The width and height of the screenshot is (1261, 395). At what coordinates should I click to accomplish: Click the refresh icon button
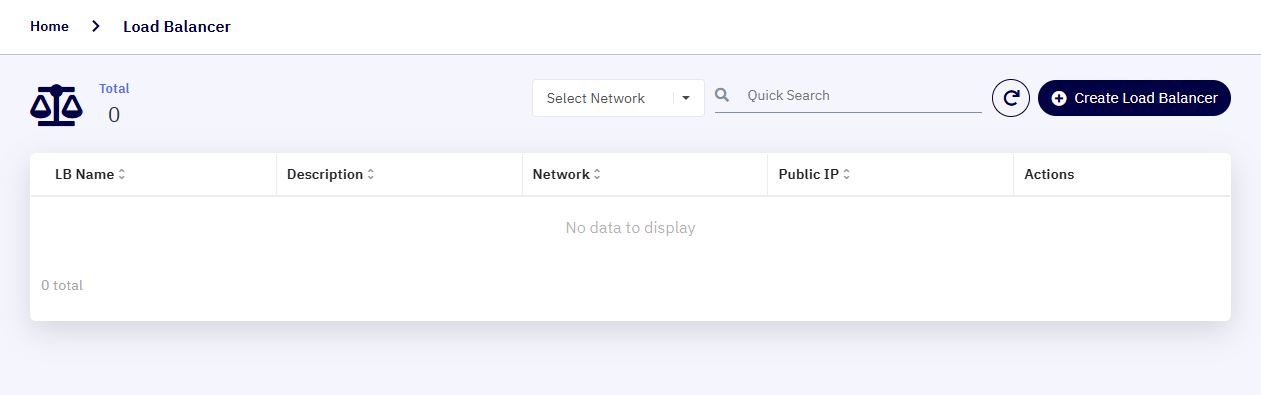pyautogui.click(x=1011, y=98)
